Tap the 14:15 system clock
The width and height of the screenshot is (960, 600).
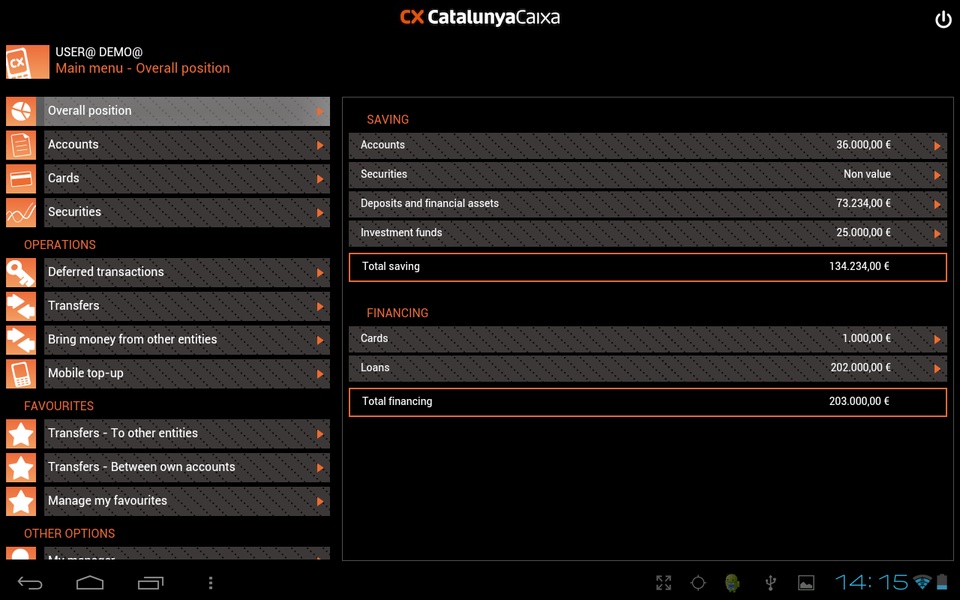[x=871, y=582]
